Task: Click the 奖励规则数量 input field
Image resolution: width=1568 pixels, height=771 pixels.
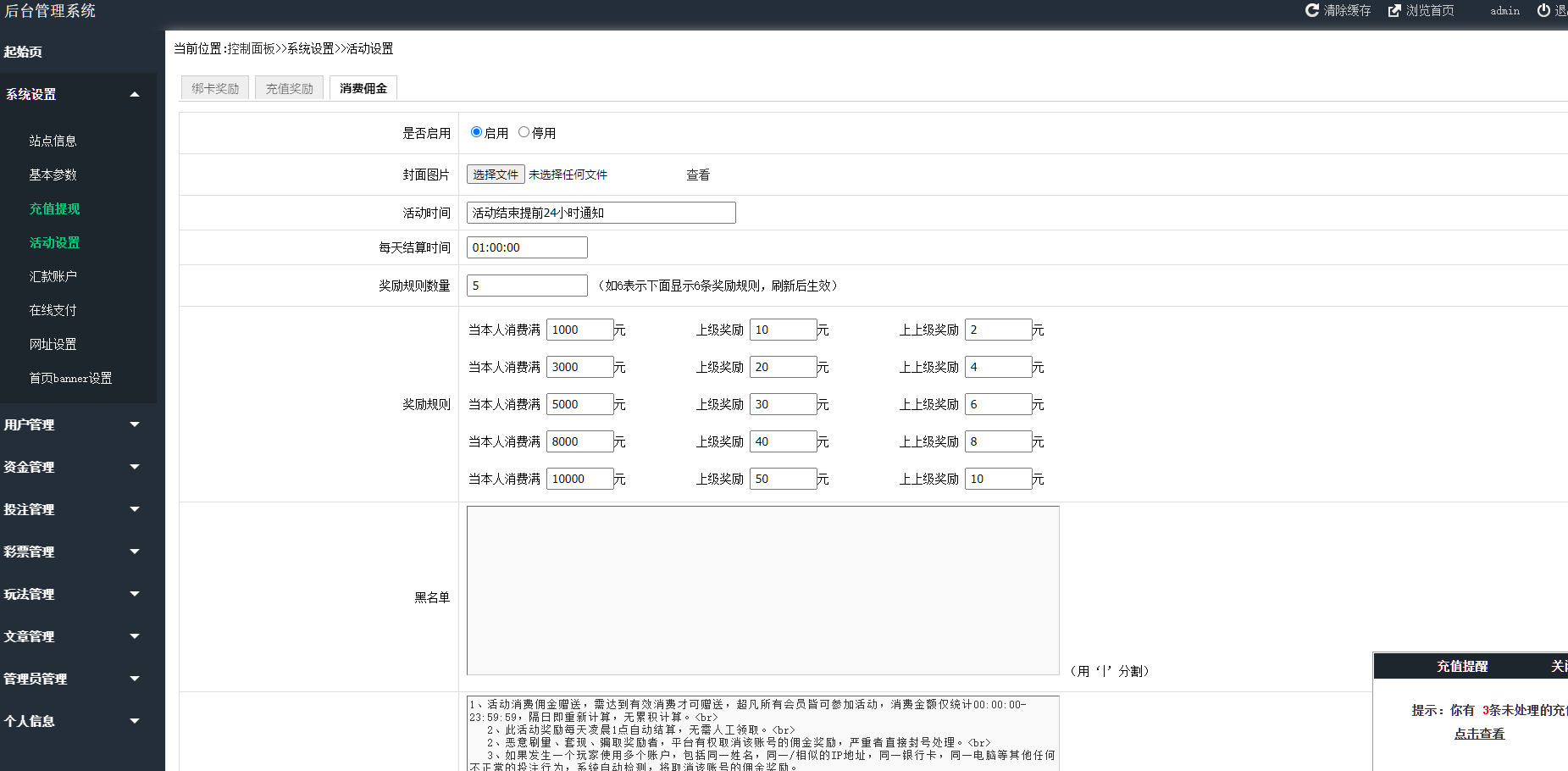Action: click(527, 286)
